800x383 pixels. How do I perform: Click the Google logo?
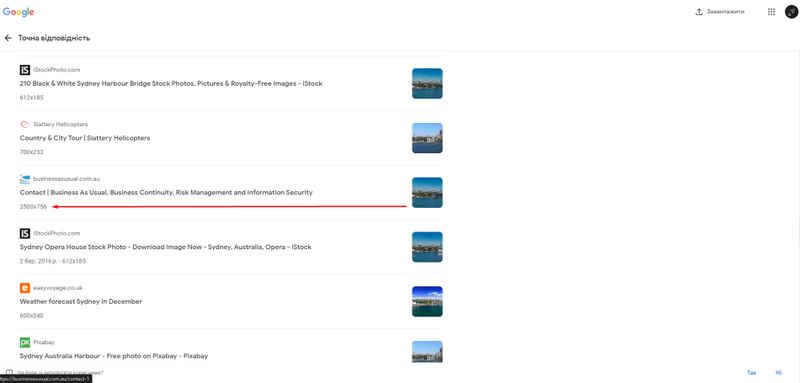click(18, 12)
